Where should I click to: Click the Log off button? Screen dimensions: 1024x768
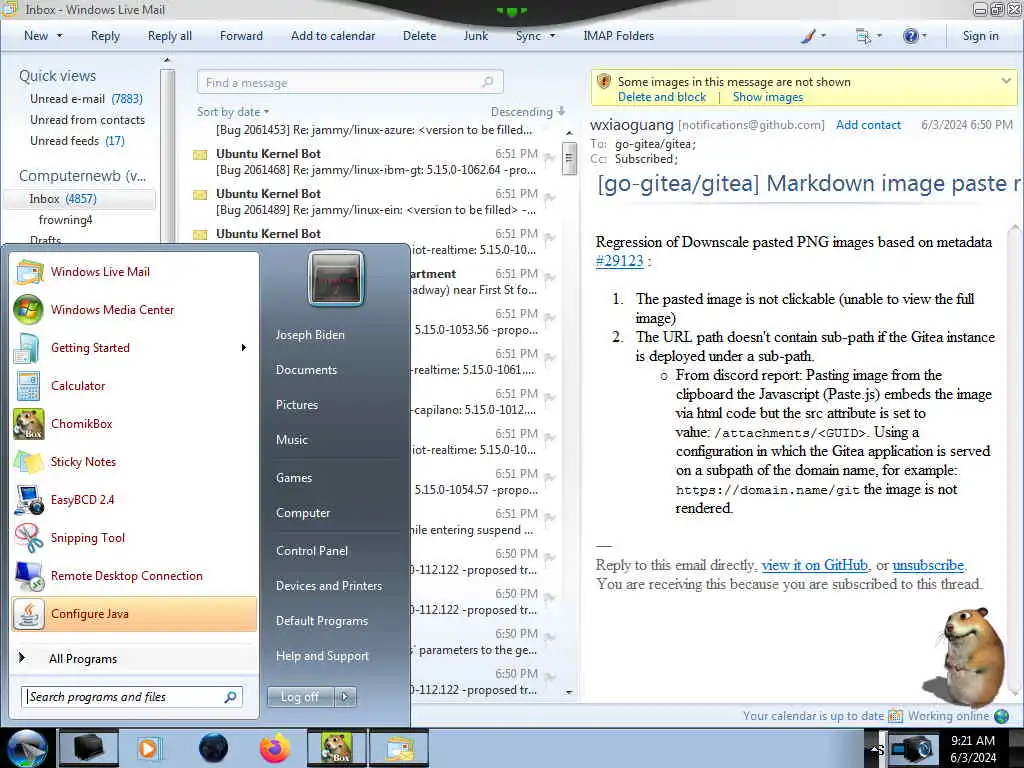300,697
